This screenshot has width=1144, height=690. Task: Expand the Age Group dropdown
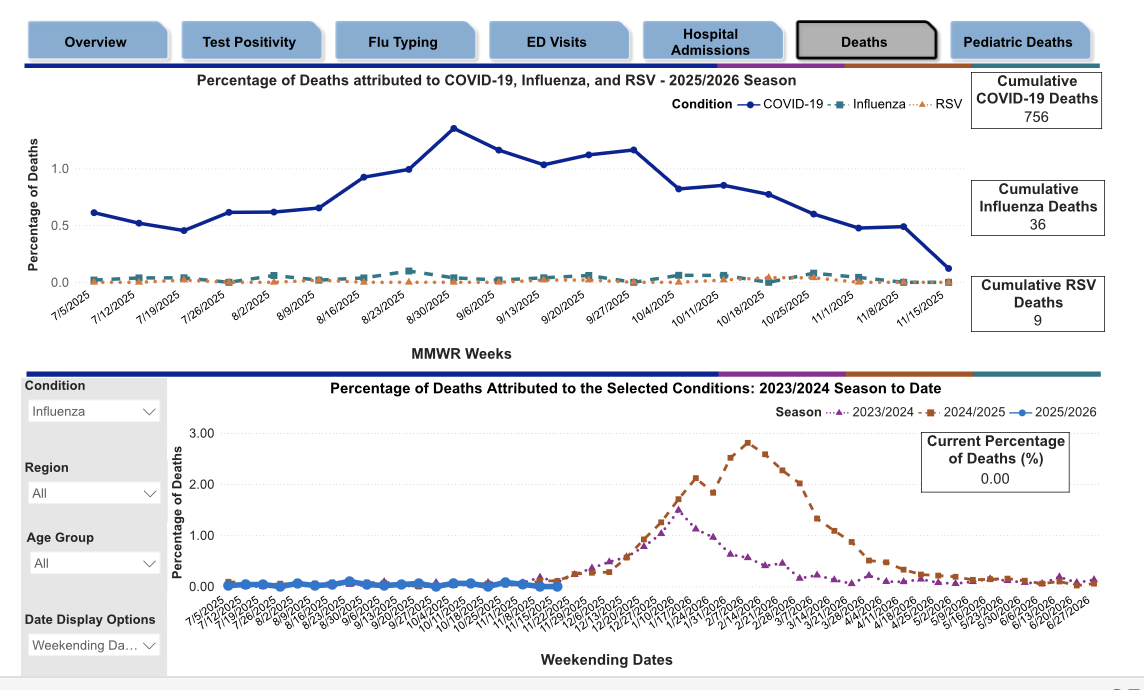93,563
